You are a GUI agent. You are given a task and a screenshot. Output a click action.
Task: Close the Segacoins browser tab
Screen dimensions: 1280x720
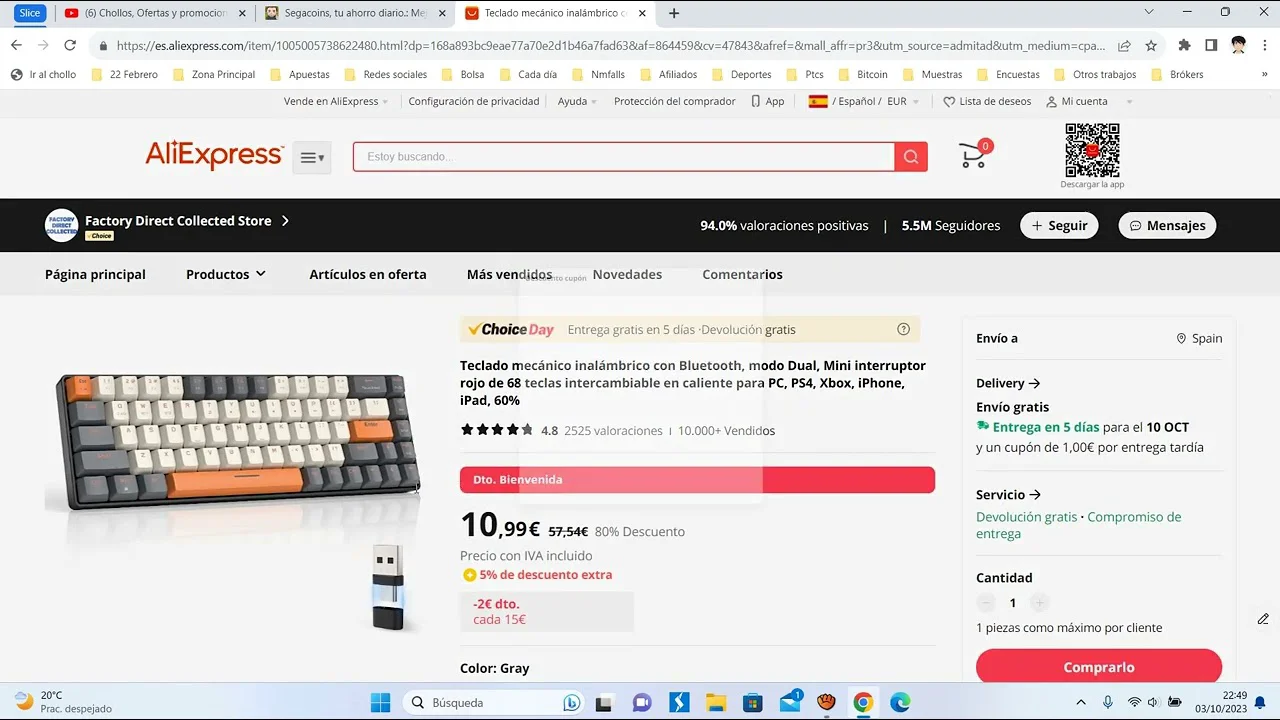pyautogui.click(x=442, y=13)
